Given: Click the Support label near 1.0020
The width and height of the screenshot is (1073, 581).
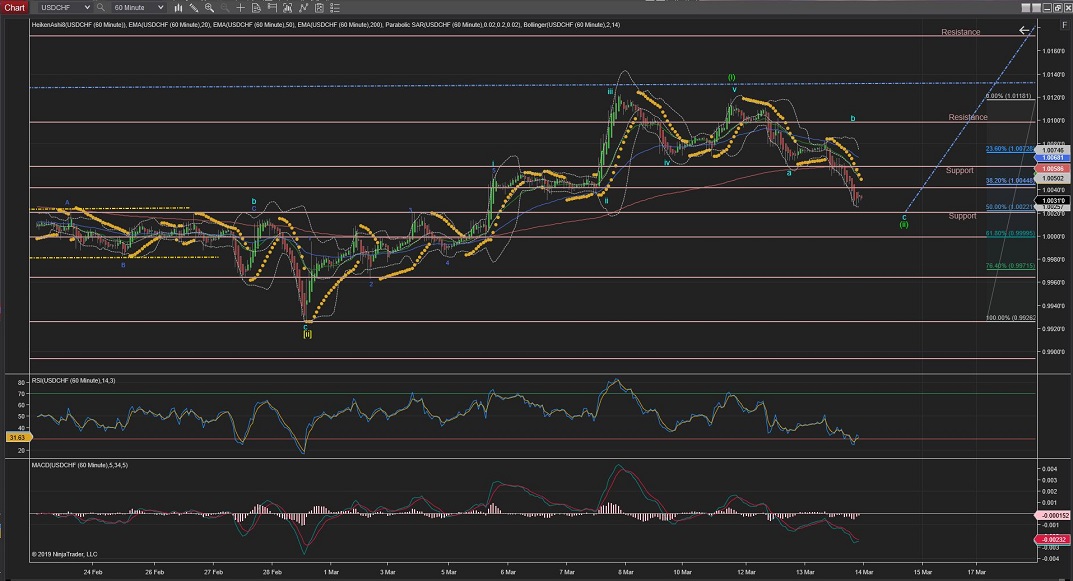Looking at the screenshot, I should tap(962, 216).
